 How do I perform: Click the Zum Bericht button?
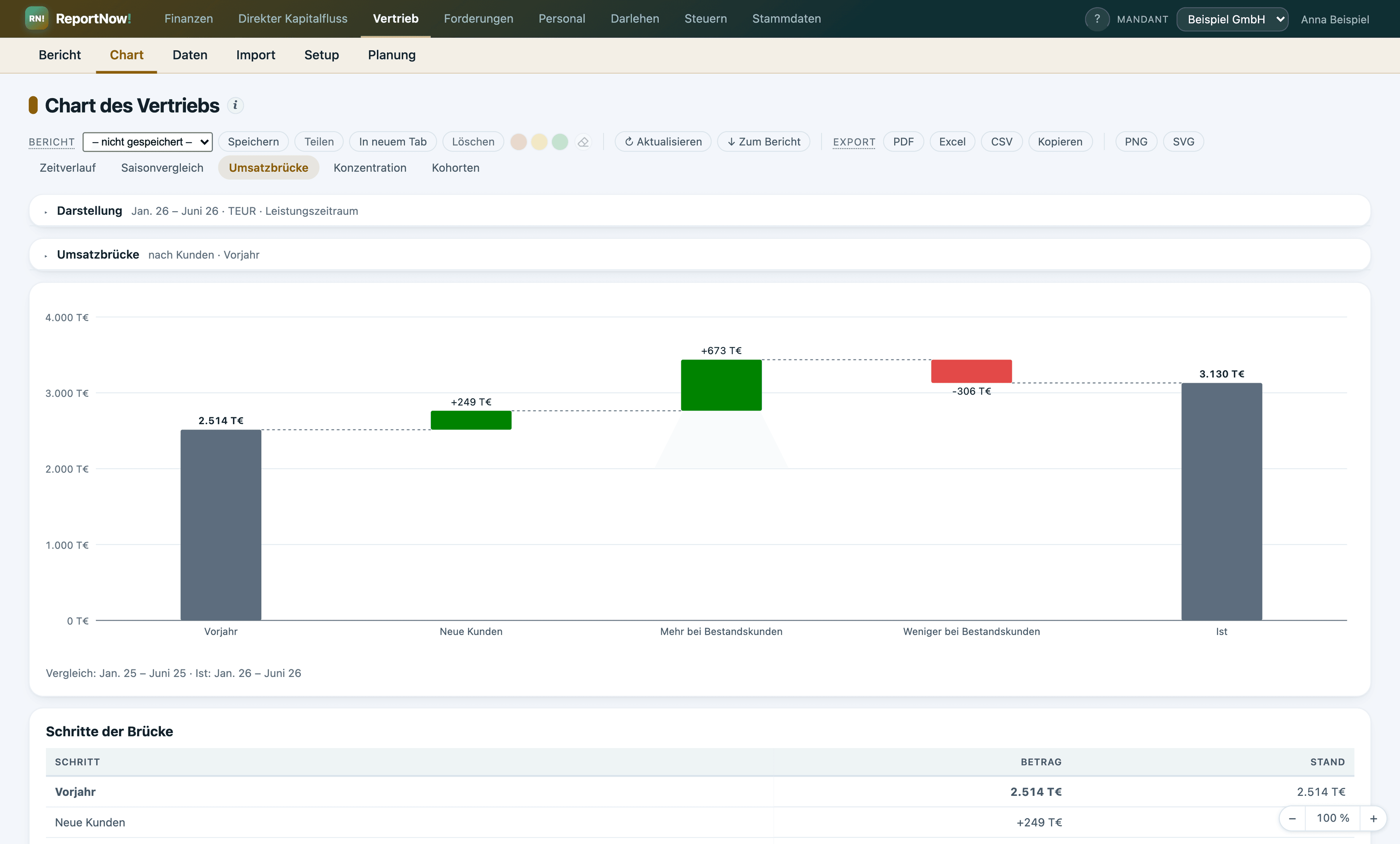[x=764, y=142]
